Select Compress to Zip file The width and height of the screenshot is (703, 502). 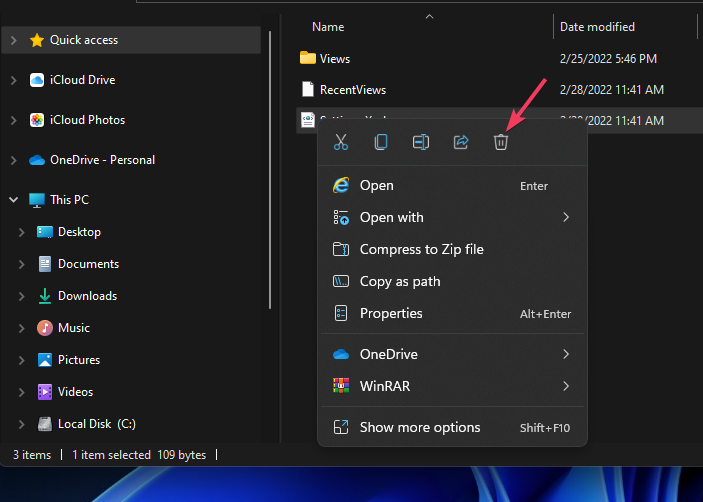coord(452,249)
